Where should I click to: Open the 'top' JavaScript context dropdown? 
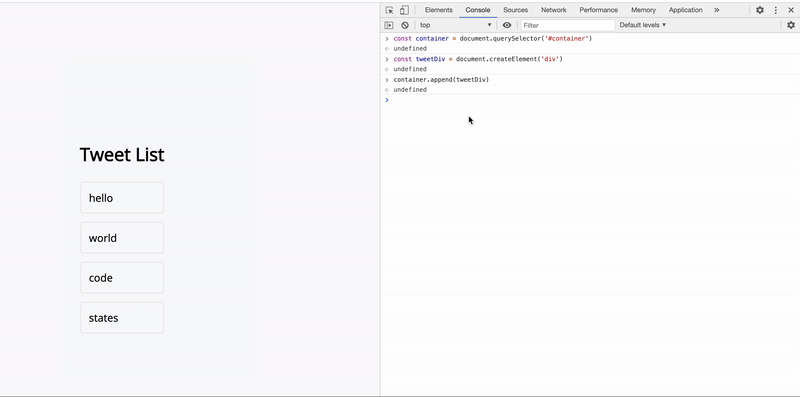pyautogui.click(x=456, y=25)
